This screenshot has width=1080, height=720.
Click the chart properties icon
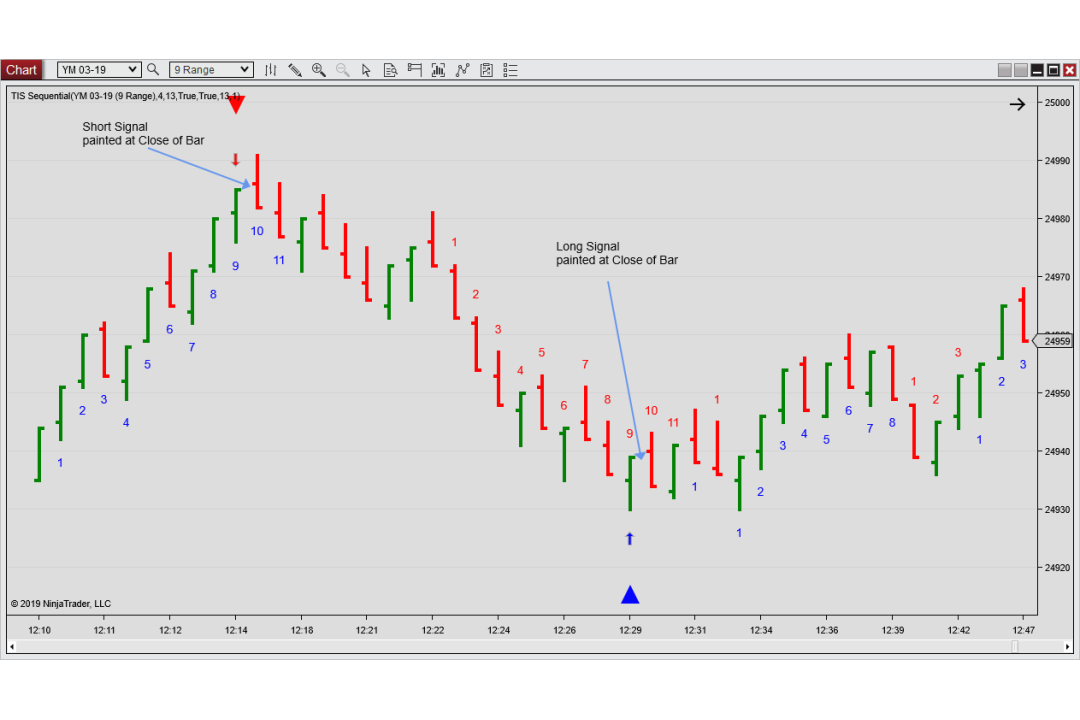(486, 70)
